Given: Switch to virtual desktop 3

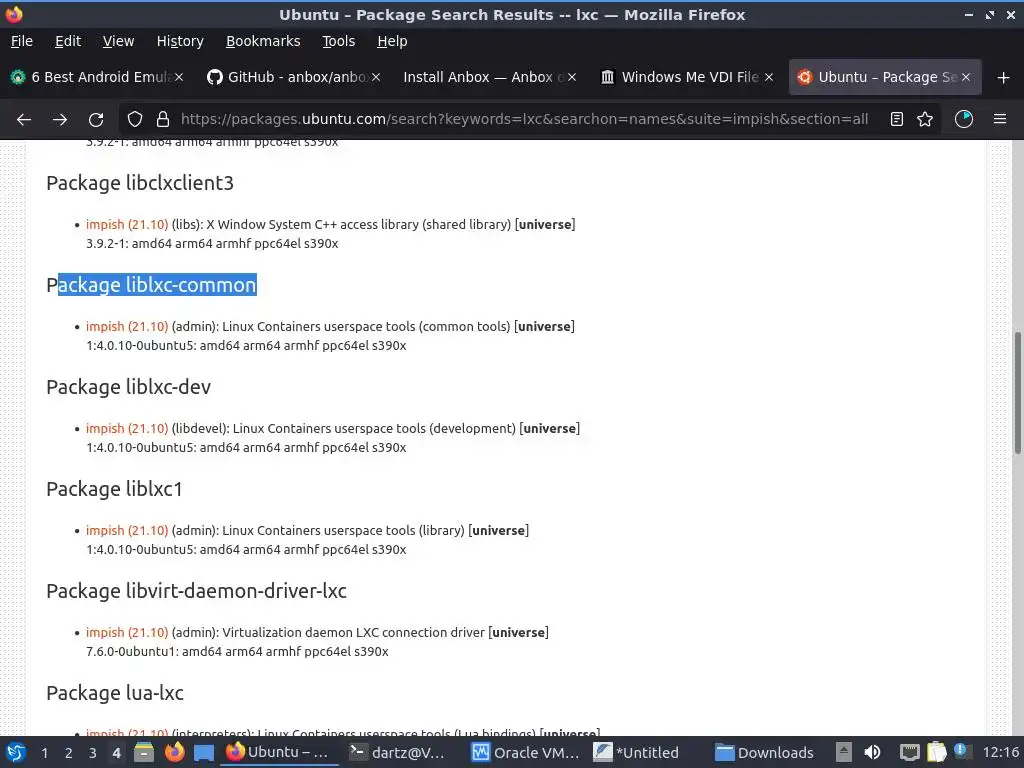Looking at the screenshot, I should coord(93,753).
